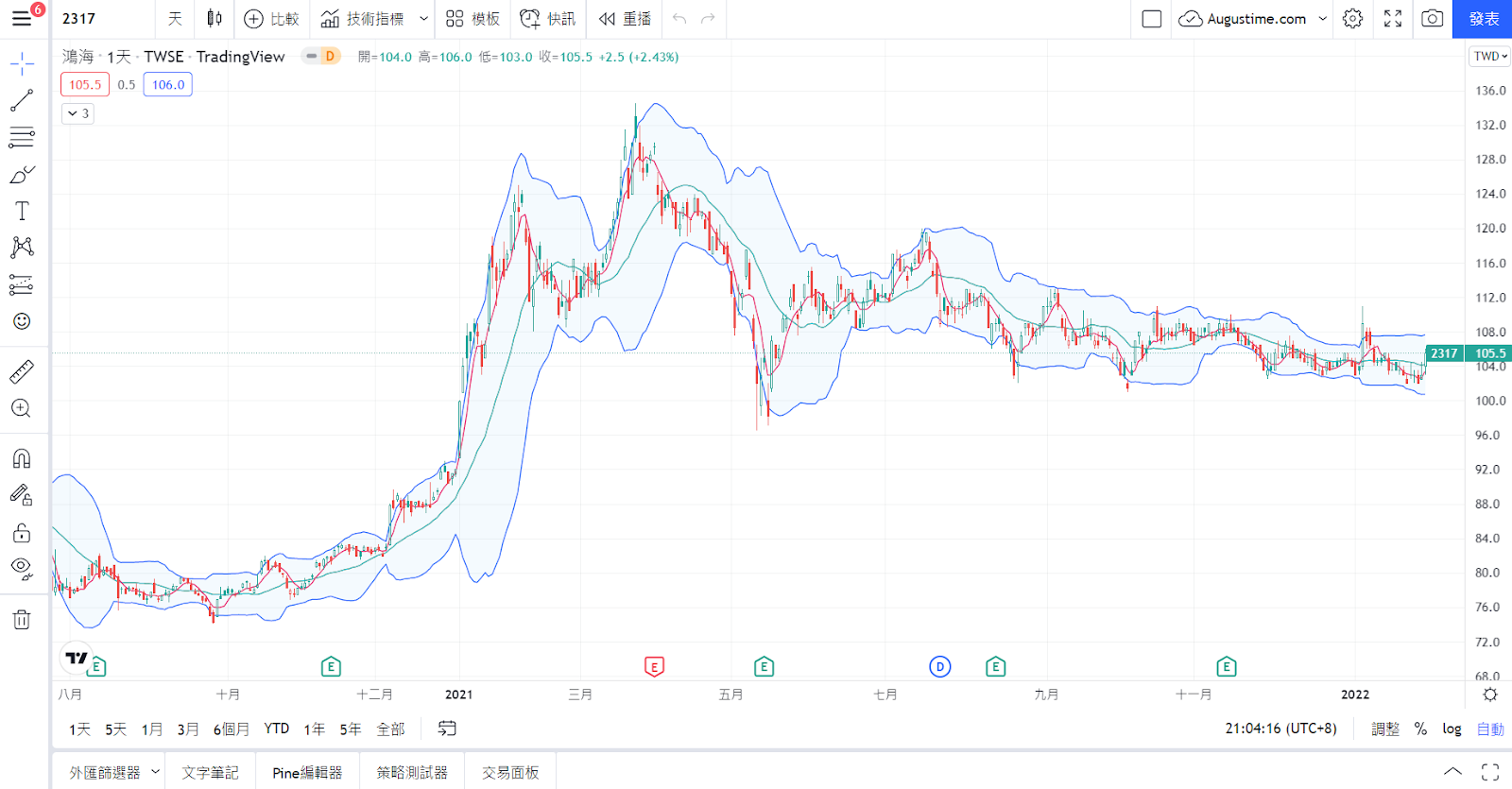
Task: Expand the Augustime.com layout dropdown arrow
Action: point(1323,19)
